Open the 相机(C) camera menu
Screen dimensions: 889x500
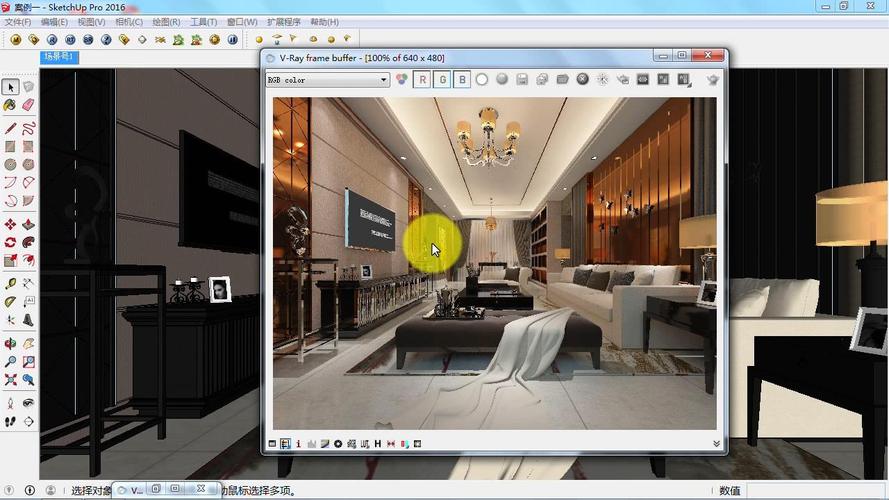point(129,22)
